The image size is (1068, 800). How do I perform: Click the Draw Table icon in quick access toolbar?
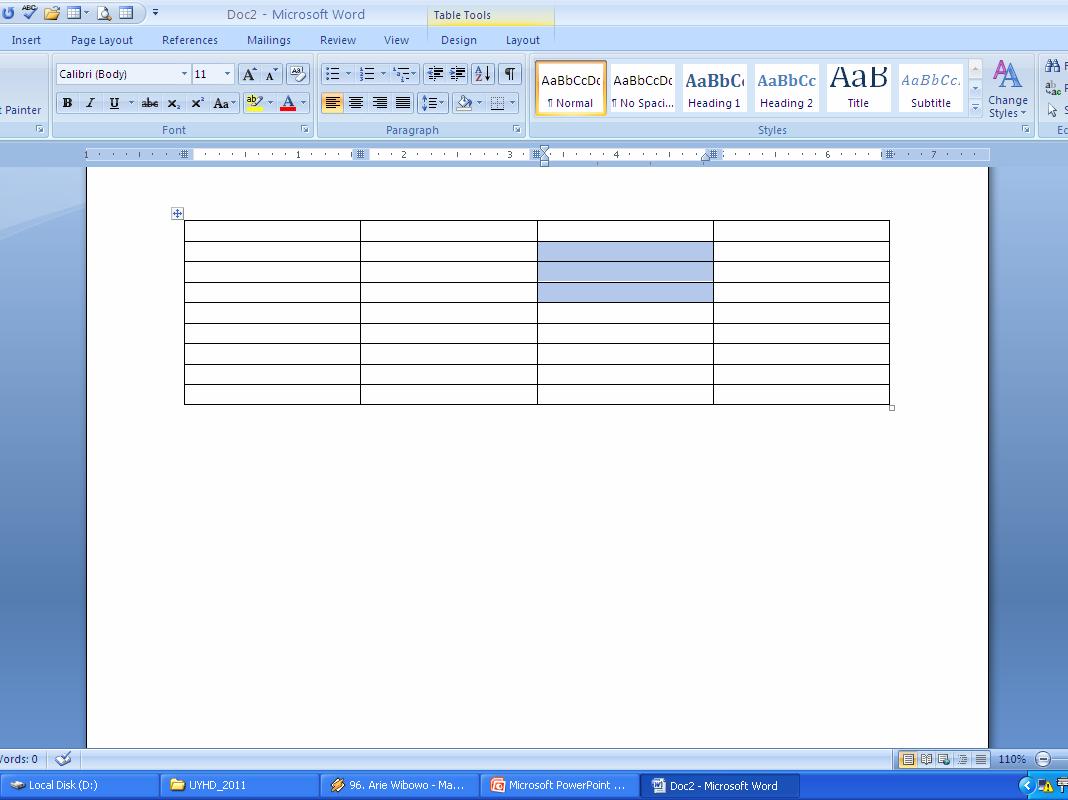click(126, 13)
